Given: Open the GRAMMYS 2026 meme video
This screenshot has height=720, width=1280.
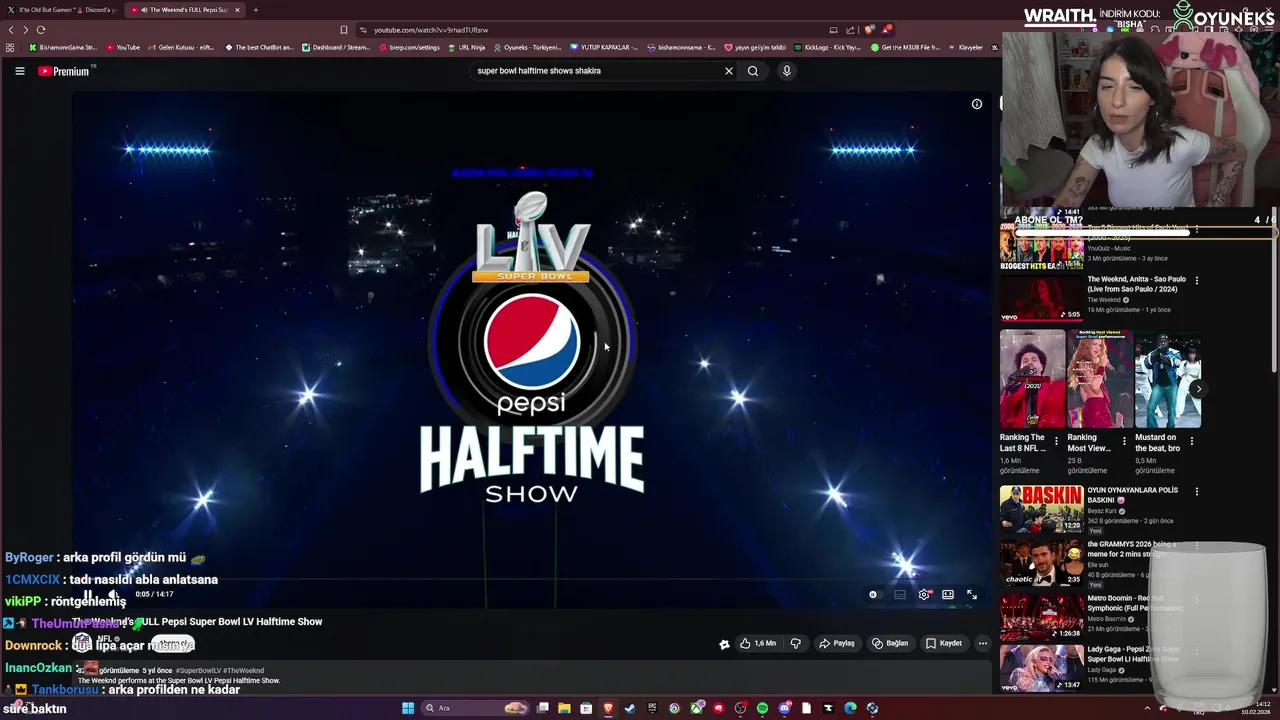Looking at the screenshot, I should [x=1041, y=563].
